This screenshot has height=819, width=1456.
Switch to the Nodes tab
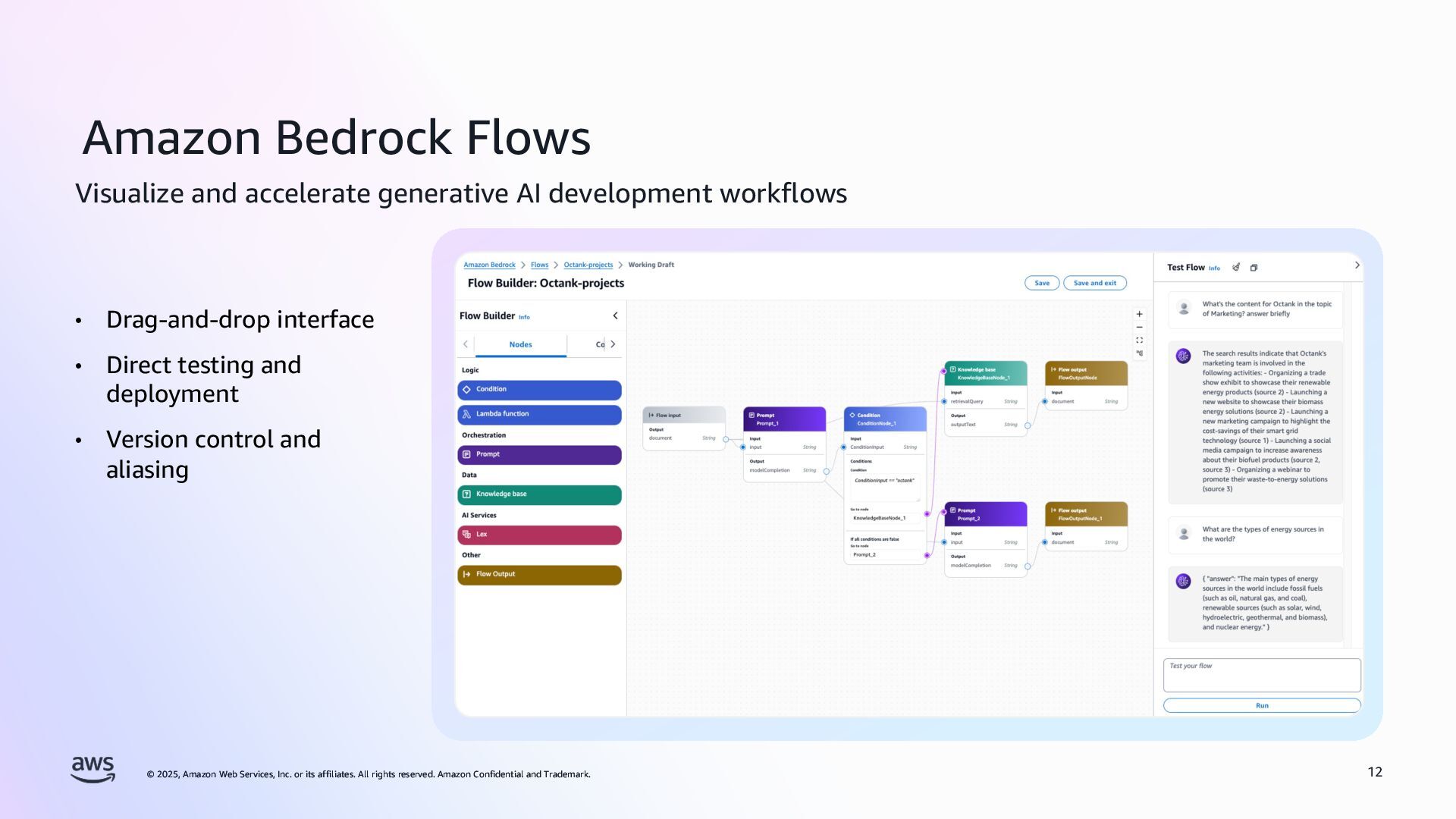(520, 345)
